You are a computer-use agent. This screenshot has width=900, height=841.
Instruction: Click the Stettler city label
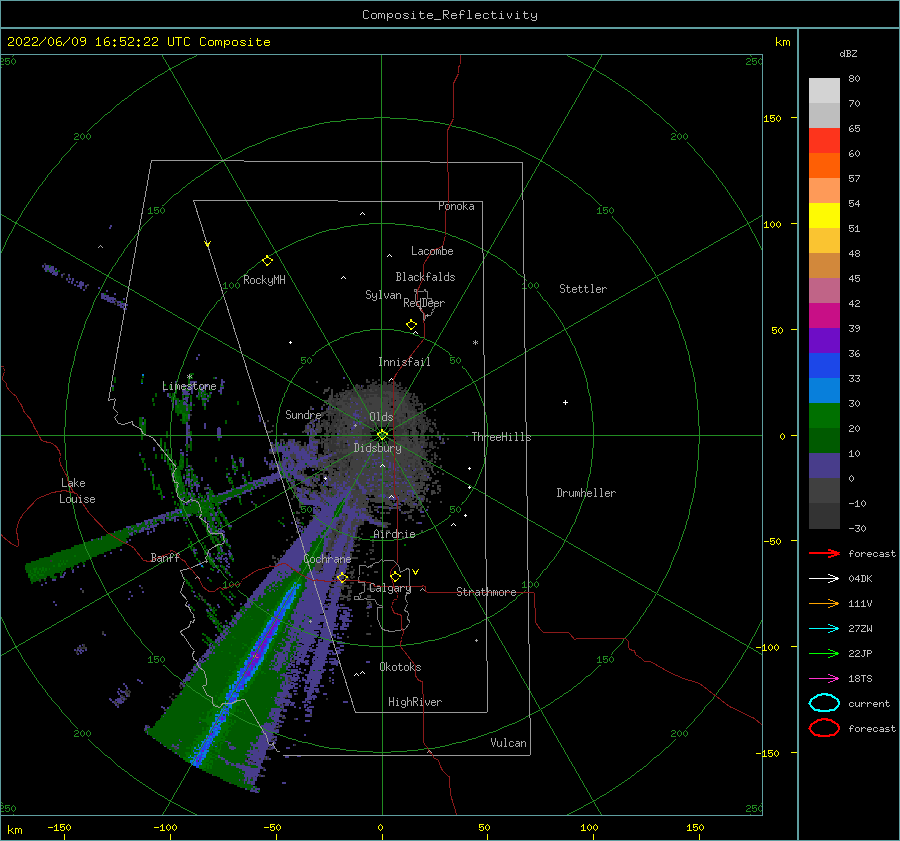click(x=583, y=289)
